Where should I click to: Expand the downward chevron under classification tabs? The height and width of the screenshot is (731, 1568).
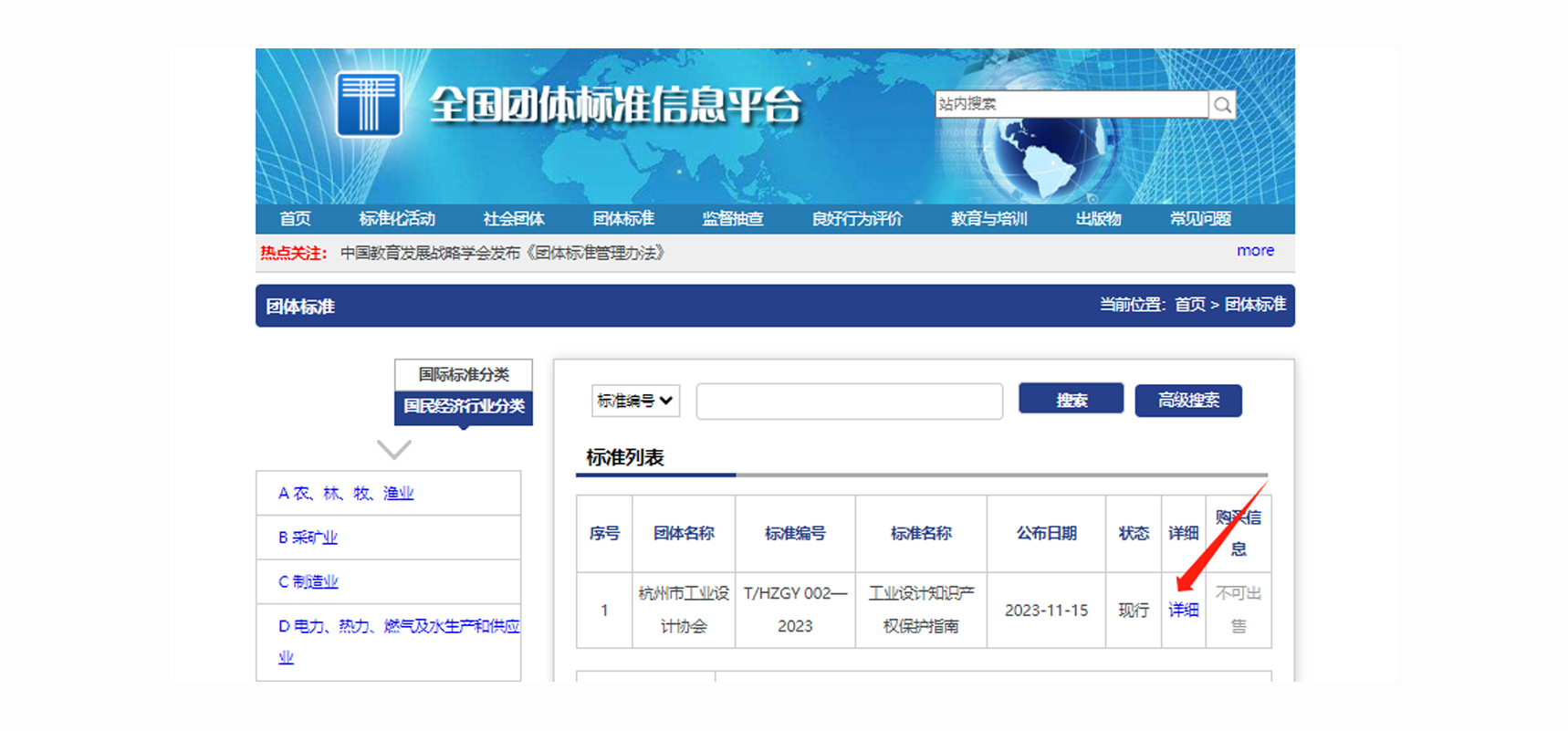coord(393,449)
